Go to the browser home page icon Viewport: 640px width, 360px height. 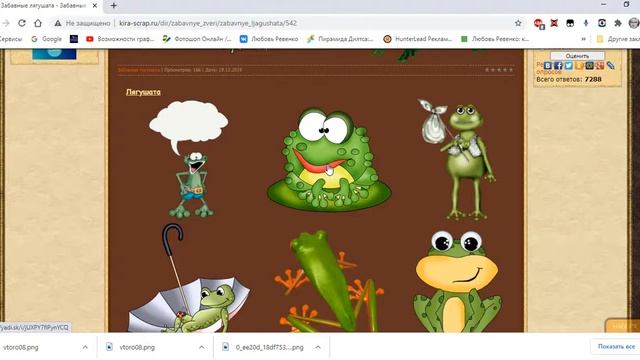click(x=38, y=23)
